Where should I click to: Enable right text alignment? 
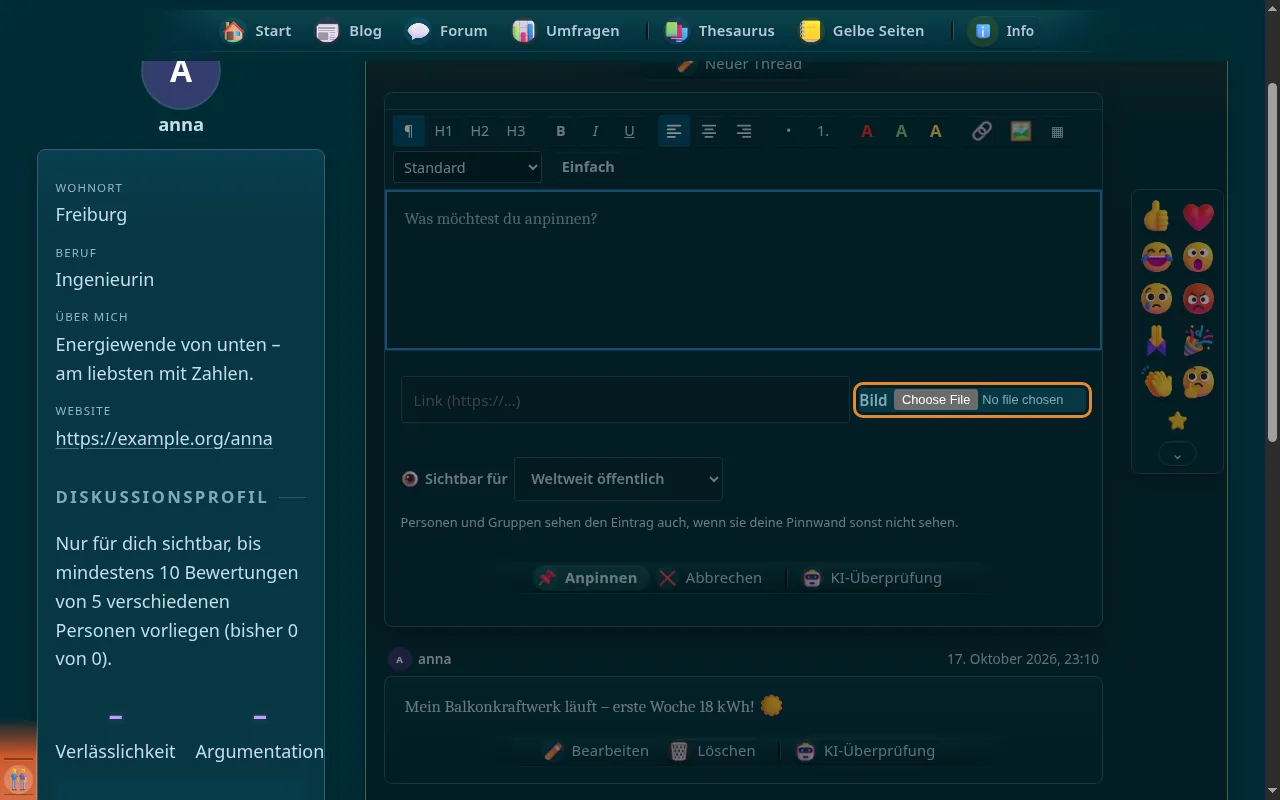coord(743,131)
